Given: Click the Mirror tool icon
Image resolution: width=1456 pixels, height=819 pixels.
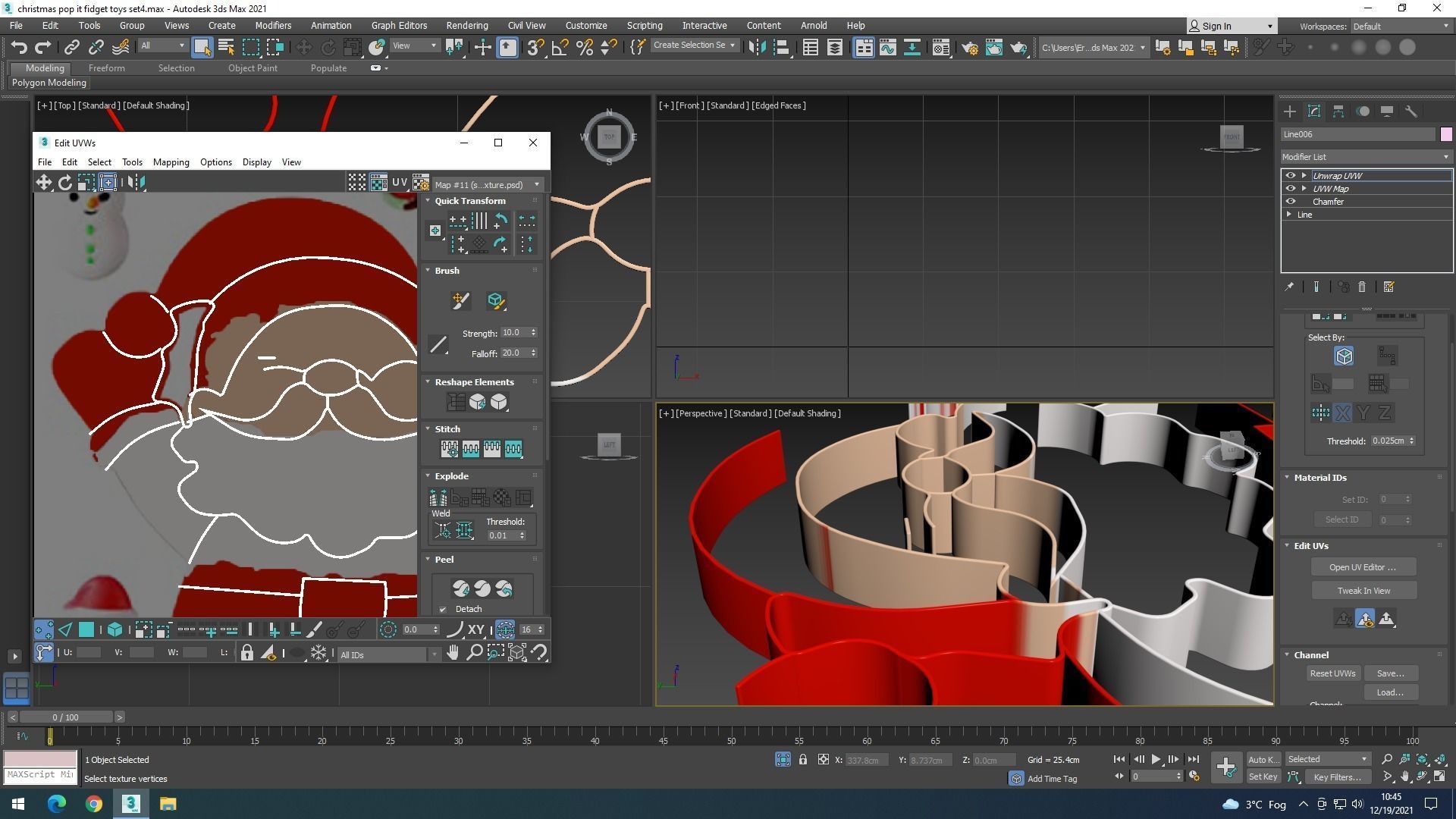Looking at the screenshot, I should click(x=756, y=47).
